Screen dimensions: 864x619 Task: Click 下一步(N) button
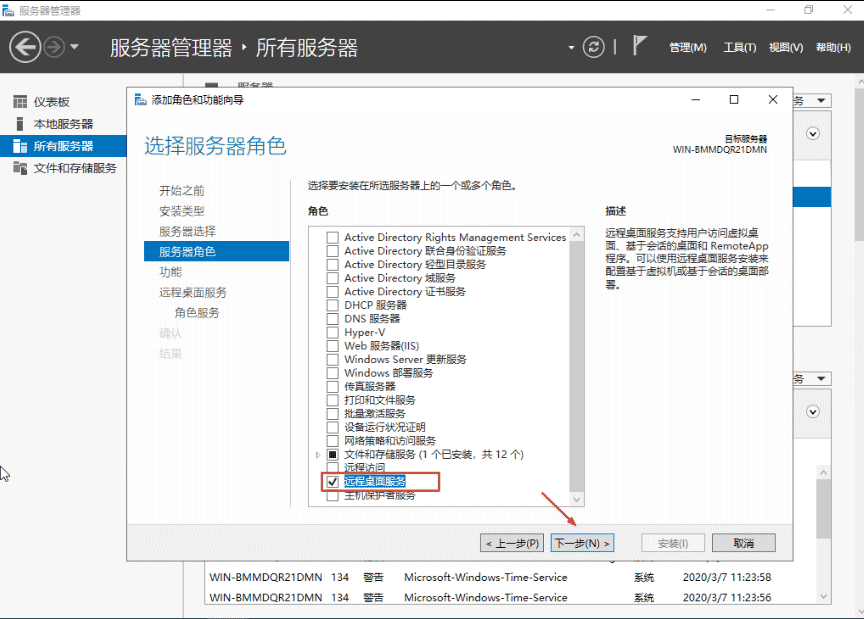[582, 543]
